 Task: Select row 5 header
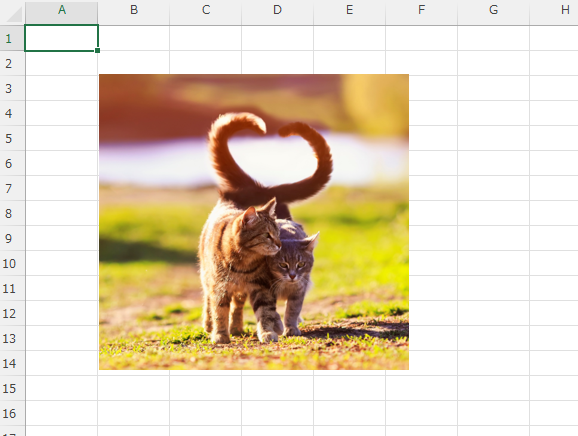[12, 138]
